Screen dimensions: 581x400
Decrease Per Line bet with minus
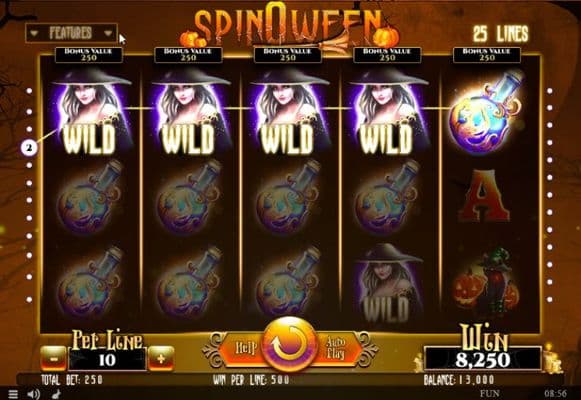click(53, 359)
